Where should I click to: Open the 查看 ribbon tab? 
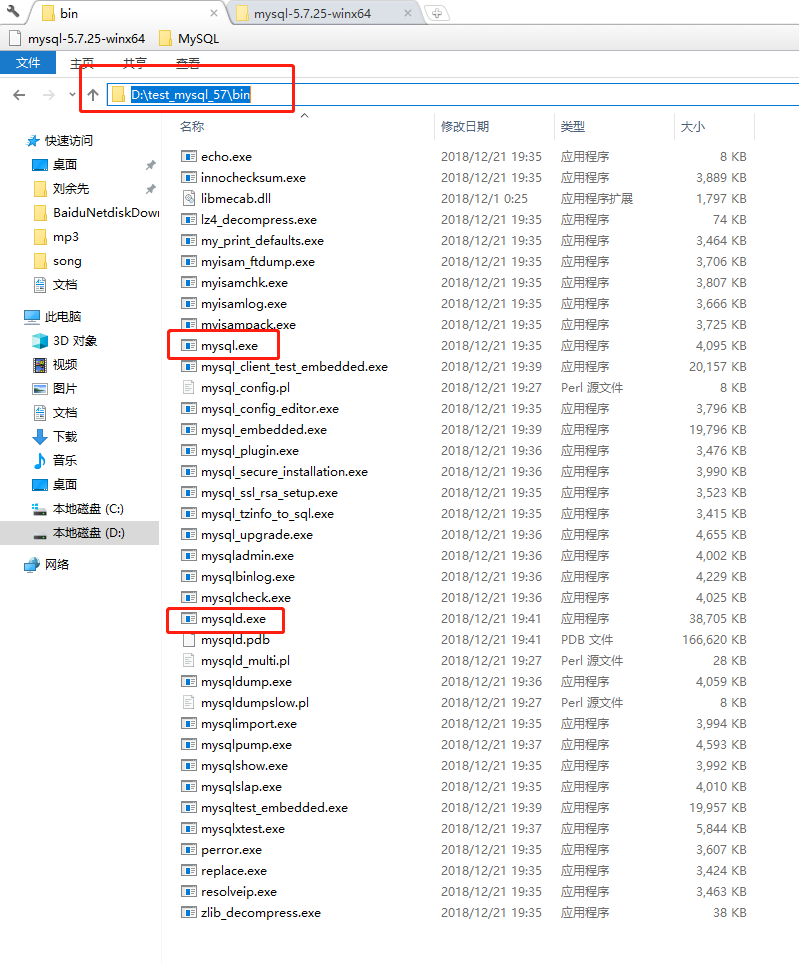(188, 63)
